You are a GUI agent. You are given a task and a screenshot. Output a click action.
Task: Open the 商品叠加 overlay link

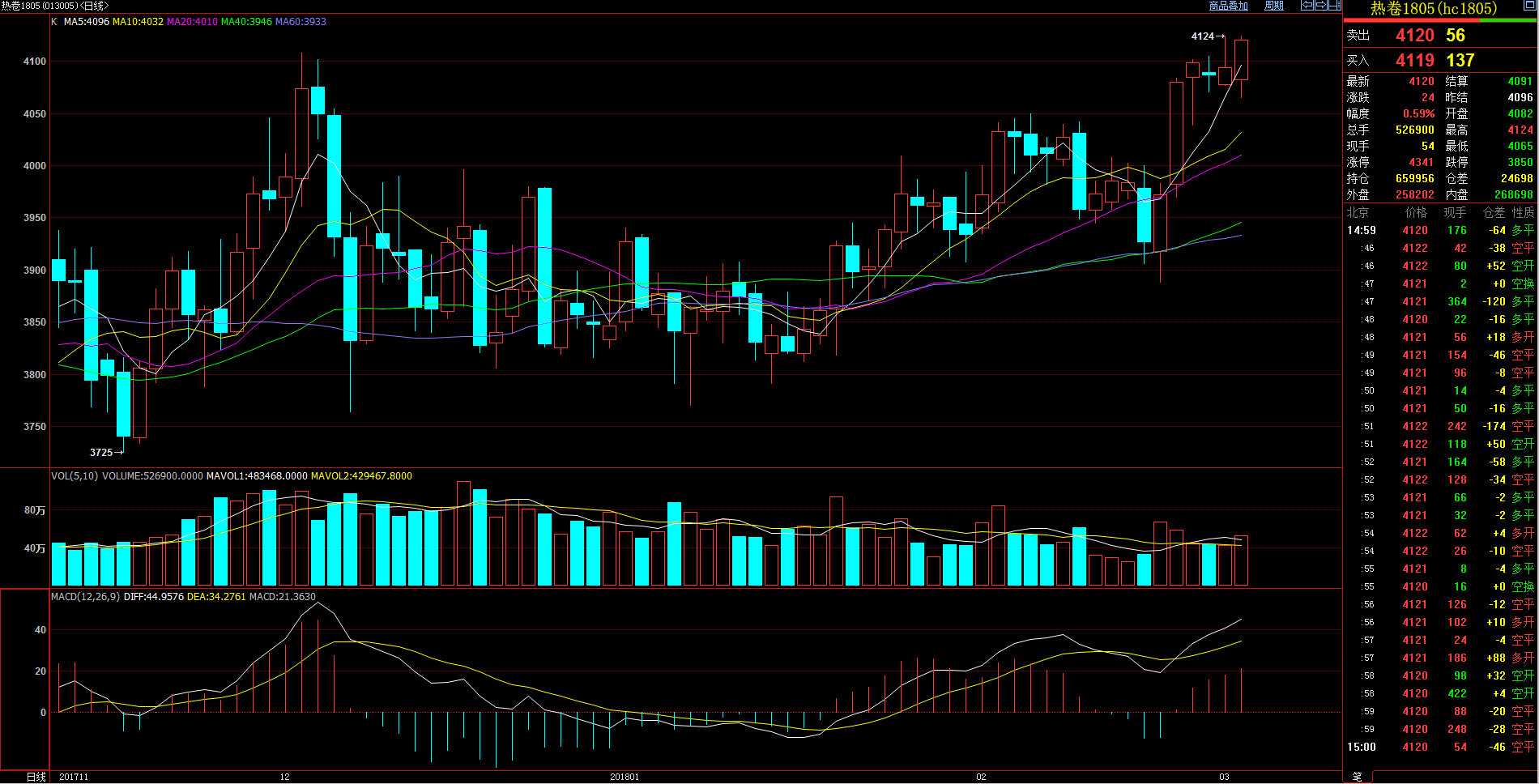click(x=1228, y=6)
